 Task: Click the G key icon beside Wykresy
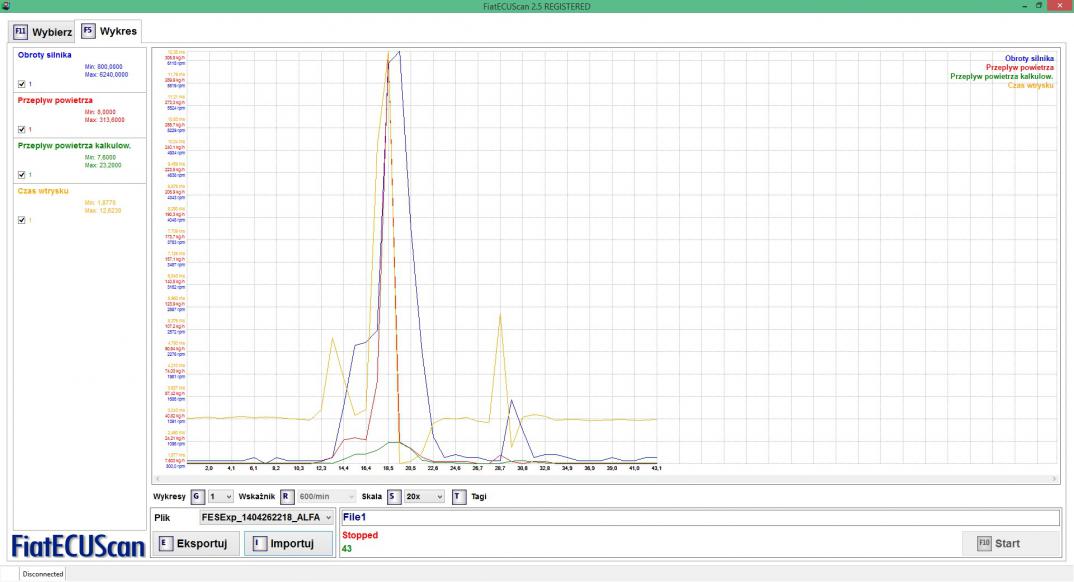coord(197,496)
